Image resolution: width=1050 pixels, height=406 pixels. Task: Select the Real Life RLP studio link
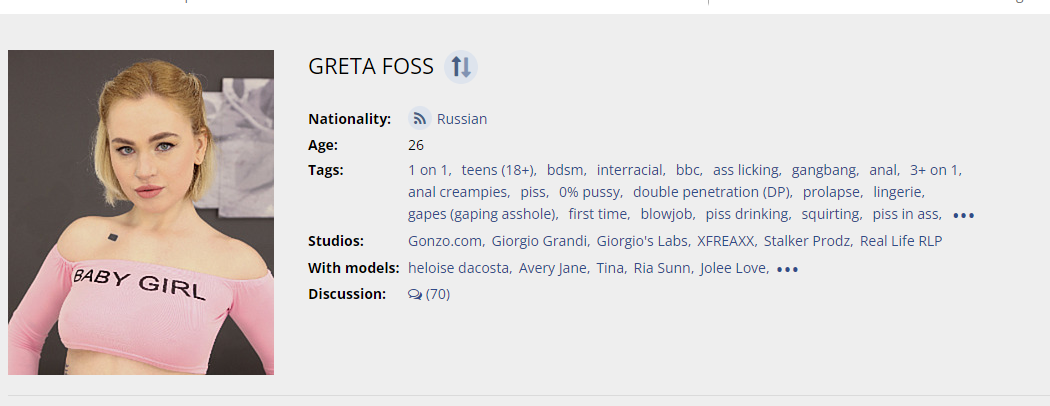[x=901, y=241]
